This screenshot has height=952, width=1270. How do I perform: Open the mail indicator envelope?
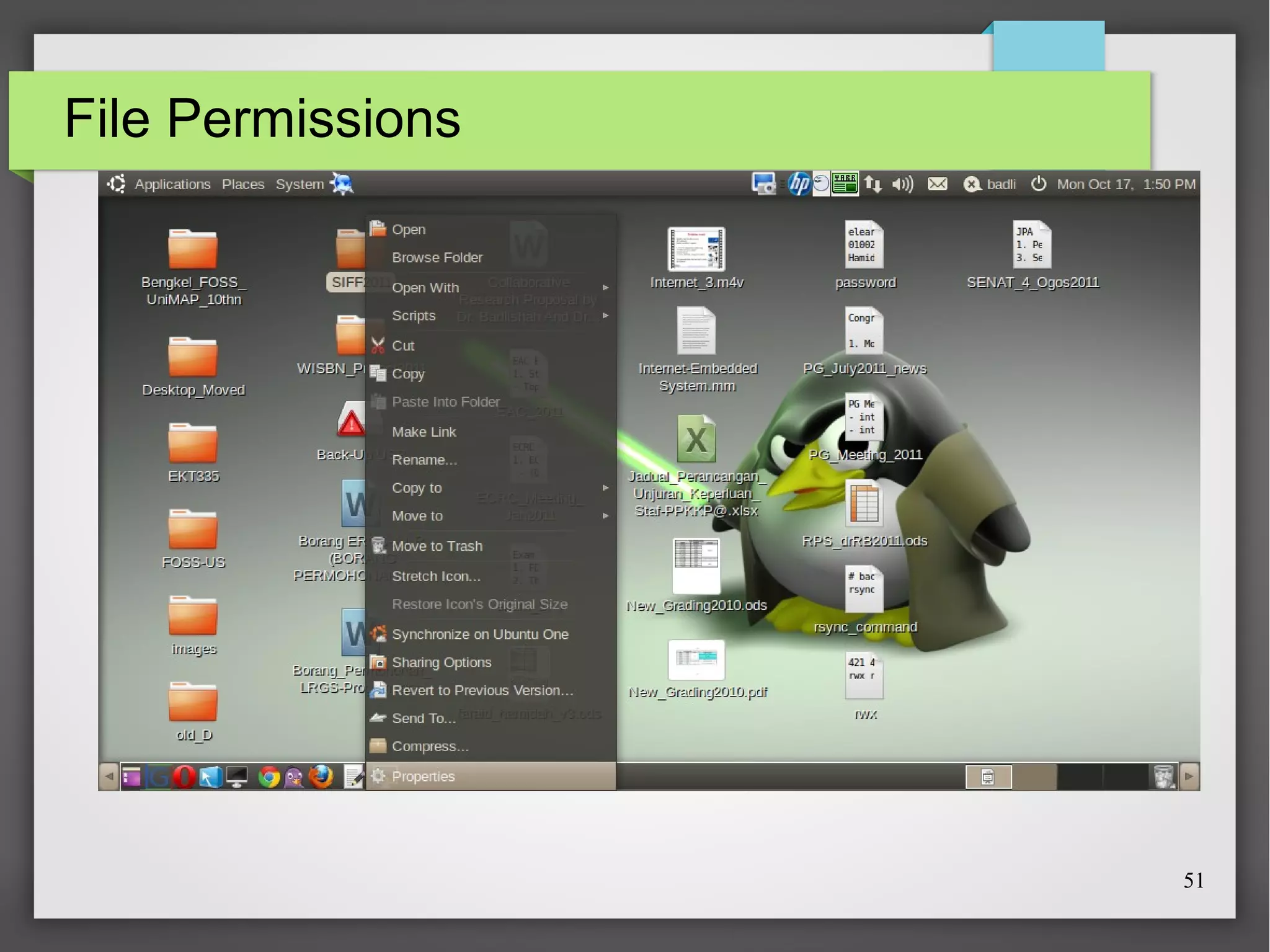pyautogui.click(x=937, y=184)
